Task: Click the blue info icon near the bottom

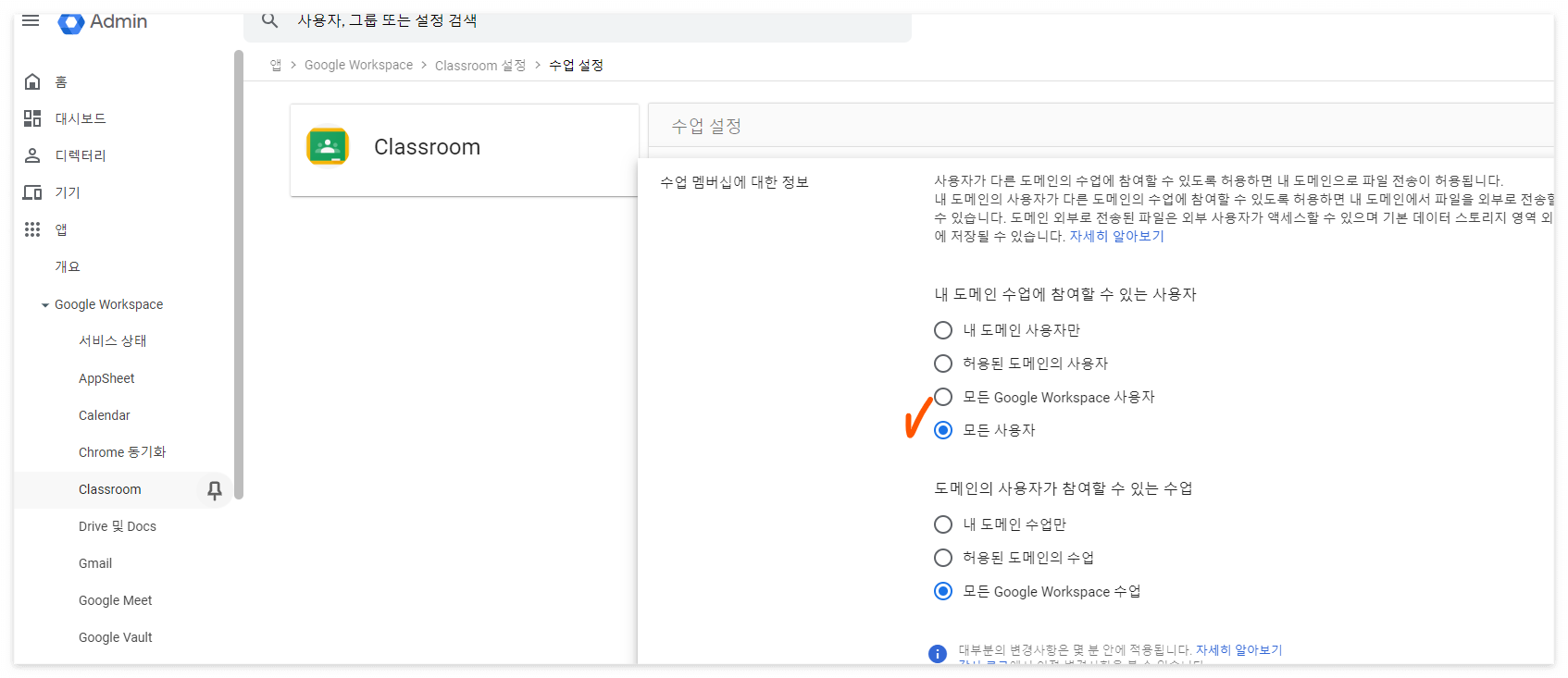Action: point(938,654)
